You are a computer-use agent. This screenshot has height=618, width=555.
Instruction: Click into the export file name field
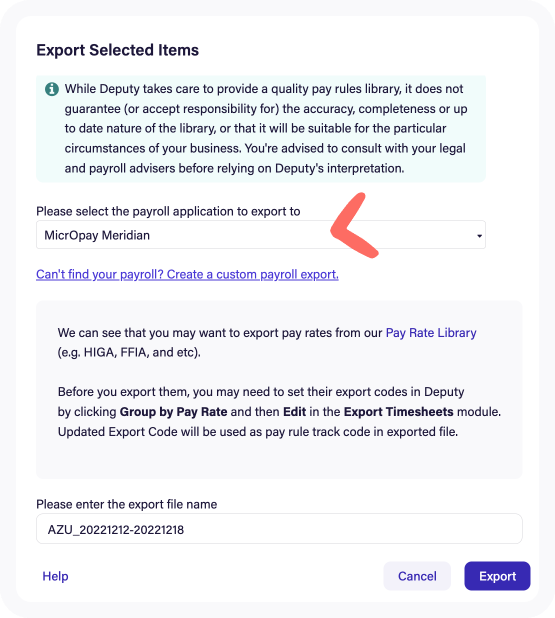(279, 529)
